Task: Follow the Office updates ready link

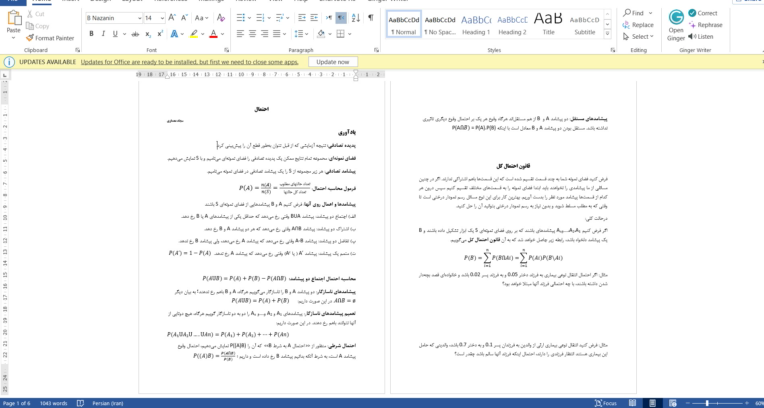Action: (x=190, y=62)
